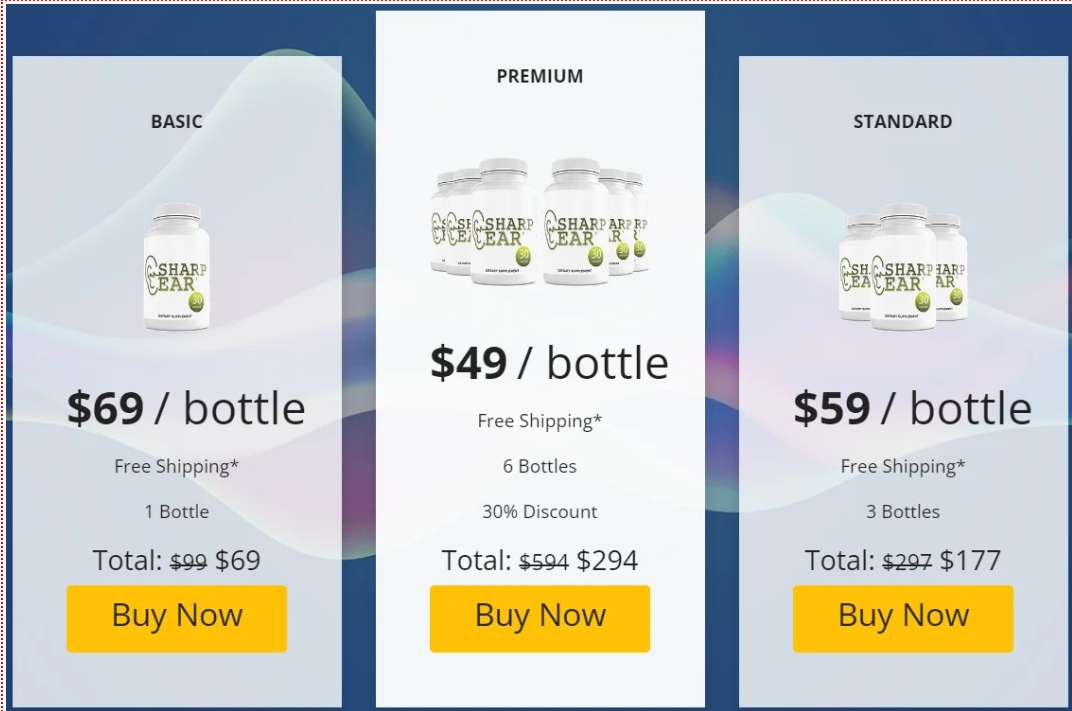Click Buy Now on the Premium plan
The image size is (1072, 711).
click(540, 618)
